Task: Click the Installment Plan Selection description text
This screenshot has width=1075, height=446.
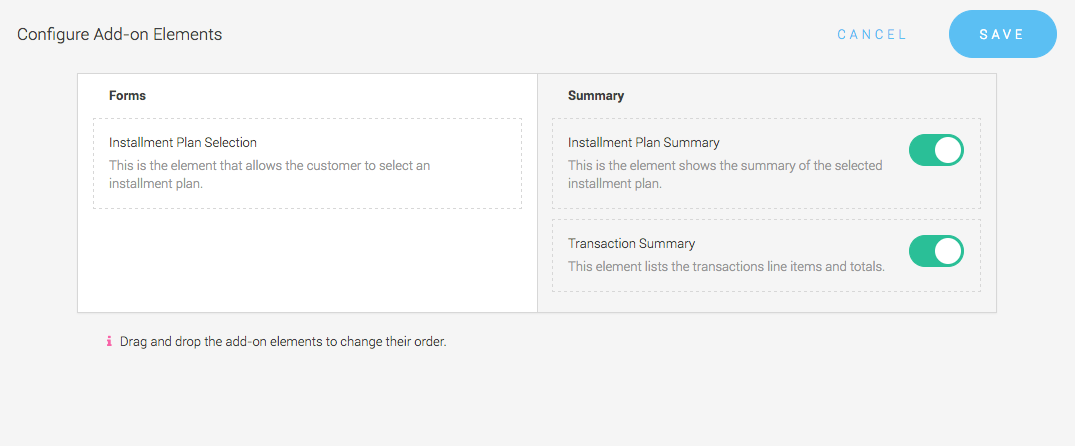Action: (269, 174)
